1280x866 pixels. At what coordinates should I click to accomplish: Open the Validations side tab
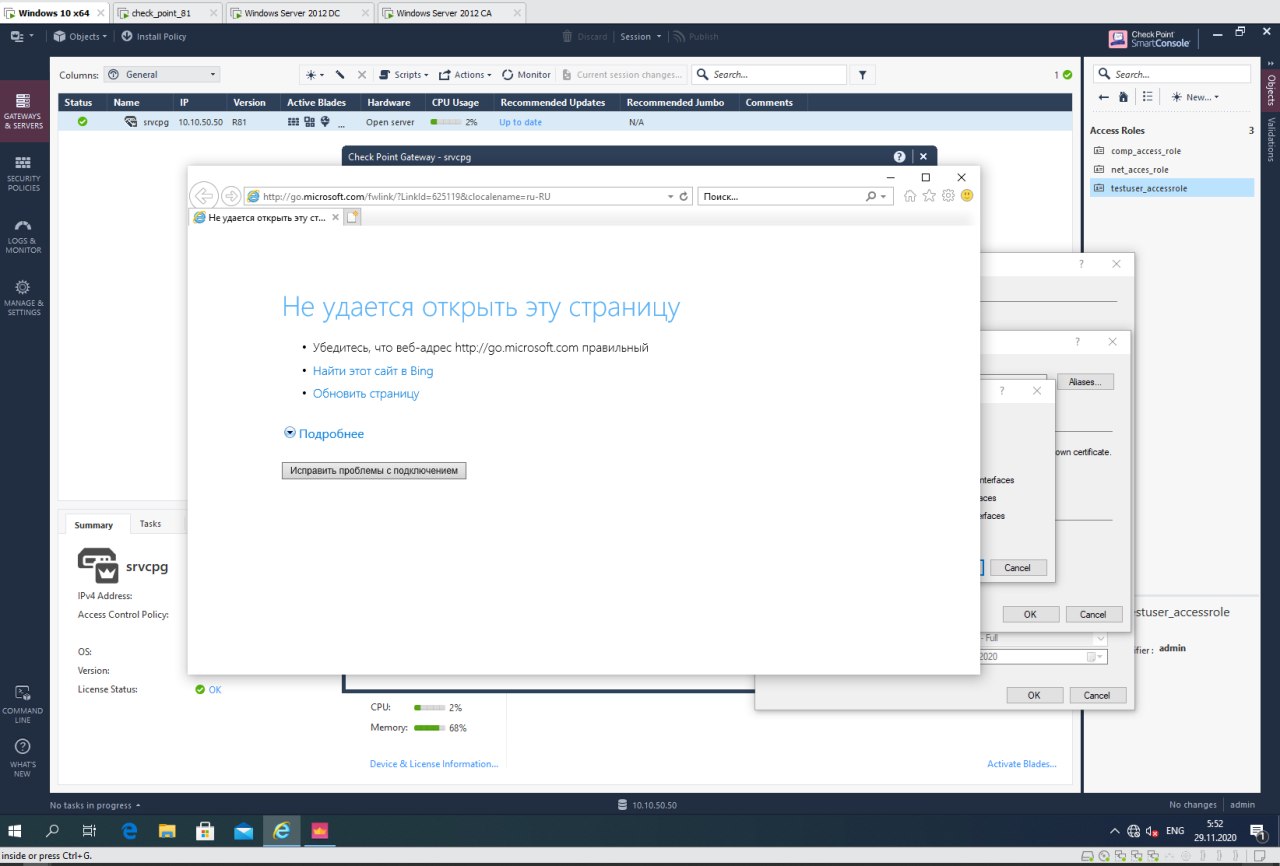[x=1272, y=138]
